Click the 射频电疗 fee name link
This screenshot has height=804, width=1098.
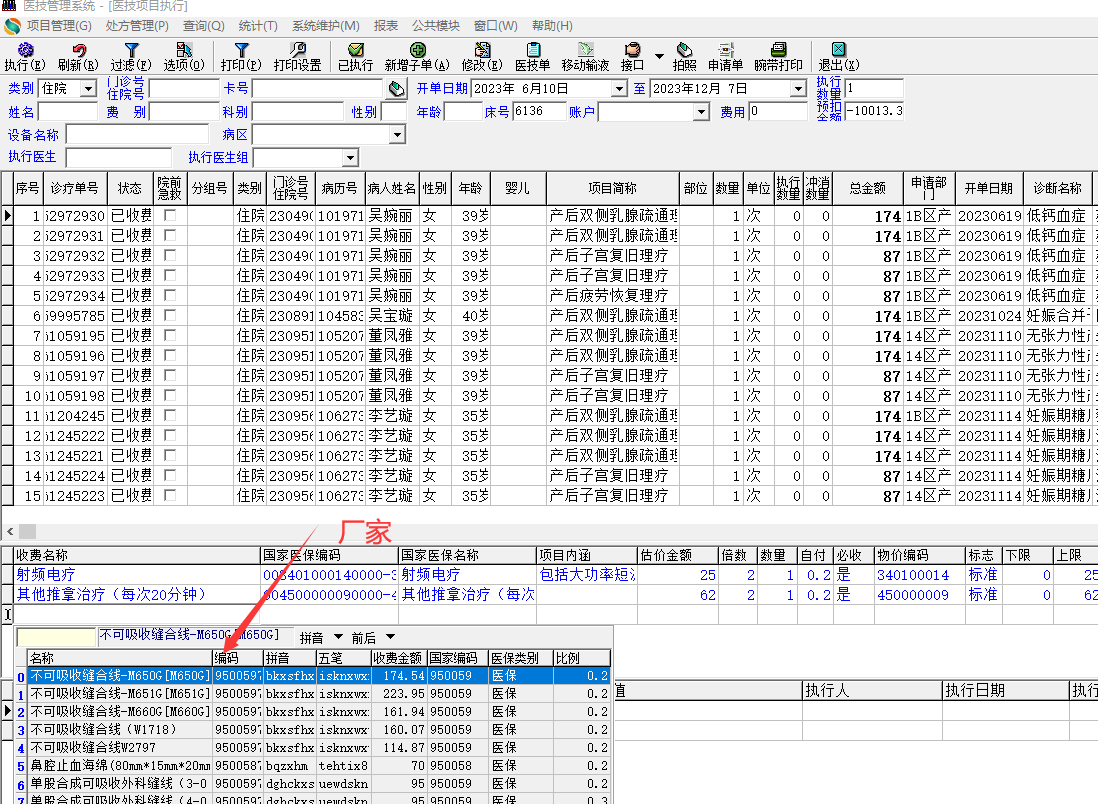point(45,575)
